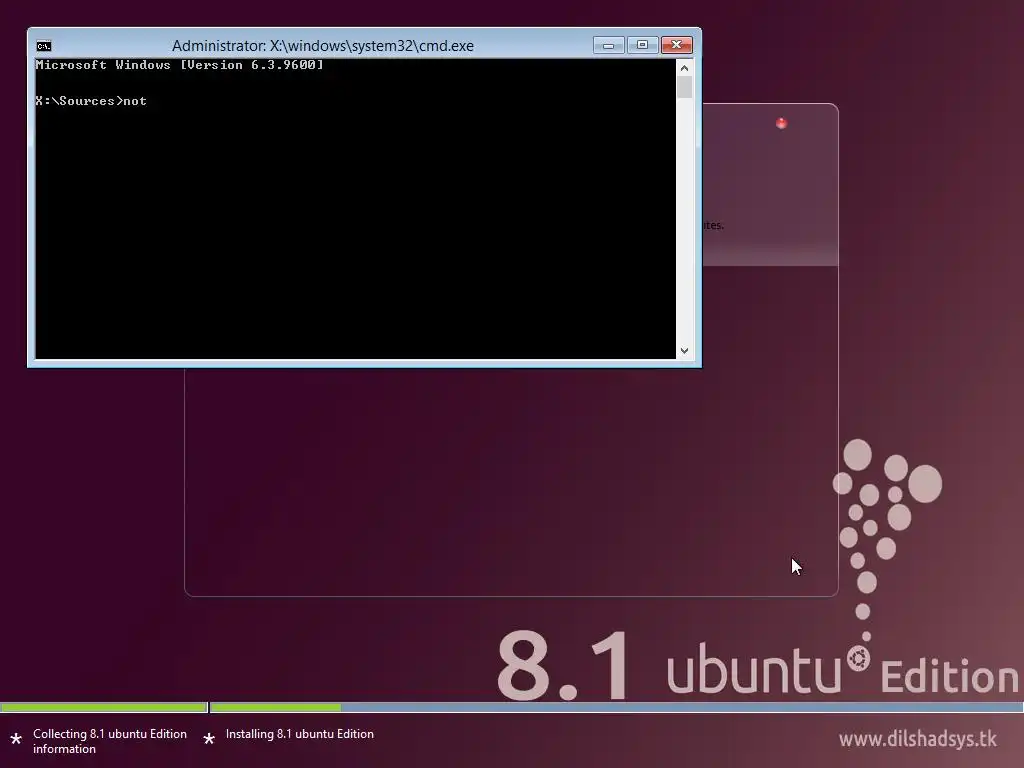Screen dimensions: 1024x768
Task: Click the X:\Sources>not command prompt line
Action: click(91, 101)
